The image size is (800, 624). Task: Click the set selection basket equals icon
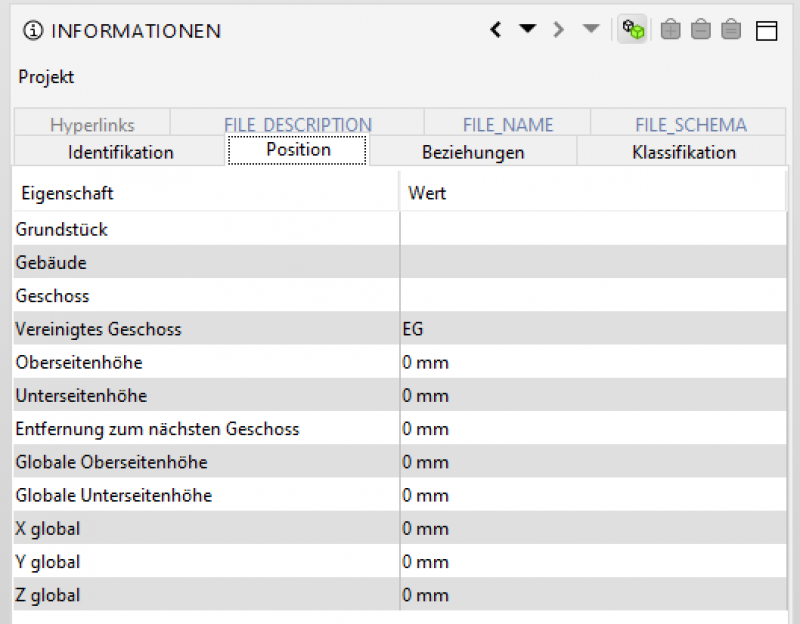tap(731, 30)
